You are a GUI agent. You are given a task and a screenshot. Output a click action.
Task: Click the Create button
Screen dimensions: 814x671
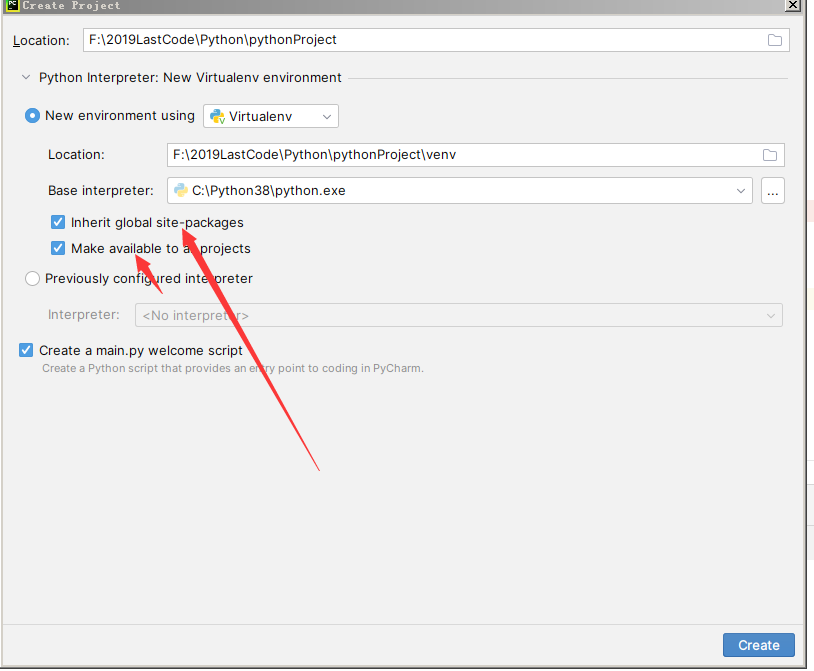(758, 645)
